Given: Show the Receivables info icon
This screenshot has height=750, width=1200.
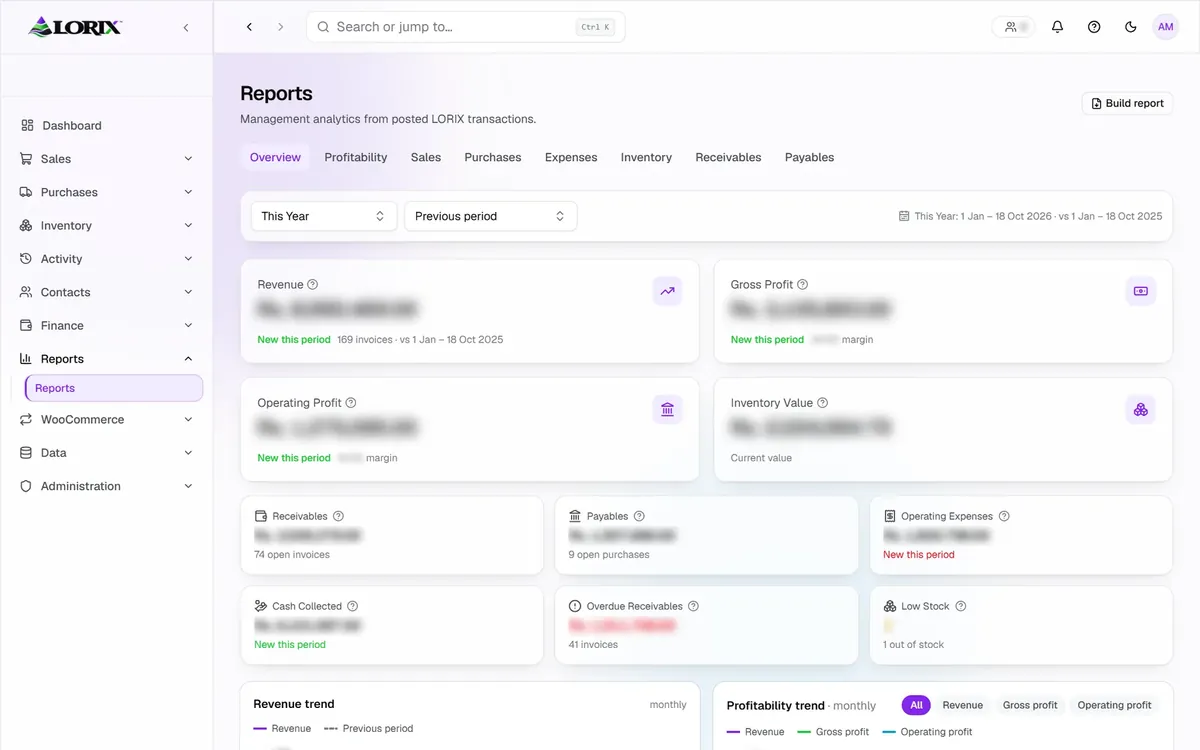Looking at the screenshot, I should click(x=338, y=516).
